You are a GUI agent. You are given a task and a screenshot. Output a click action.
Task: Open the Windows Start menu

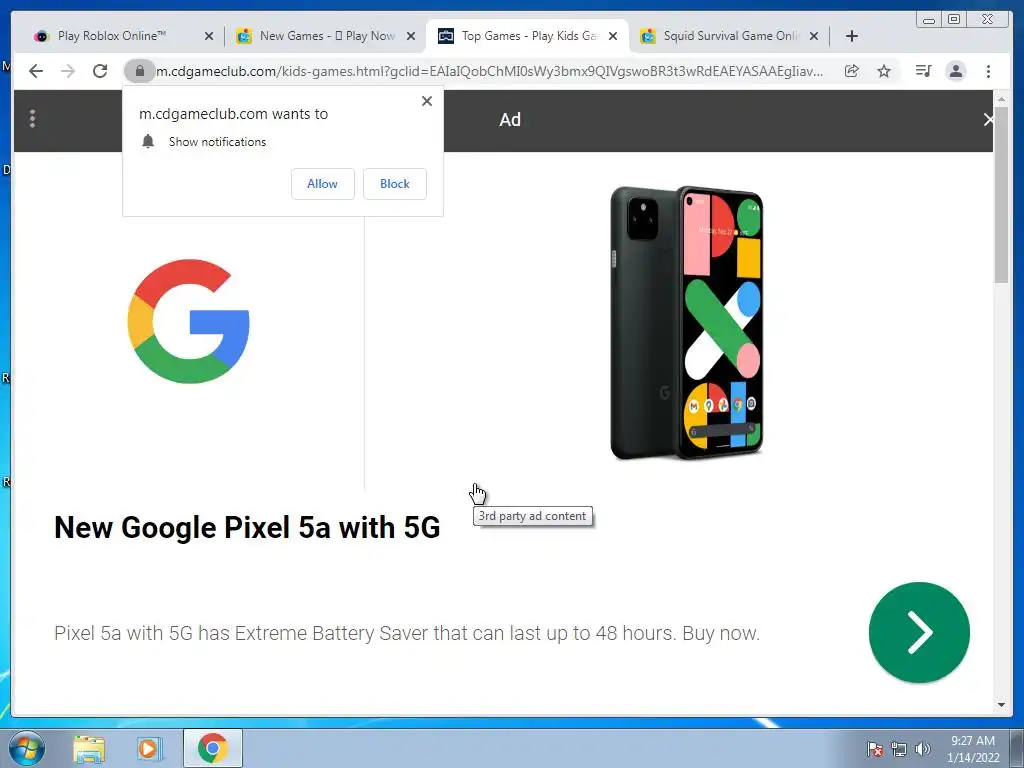pos(27,748)
